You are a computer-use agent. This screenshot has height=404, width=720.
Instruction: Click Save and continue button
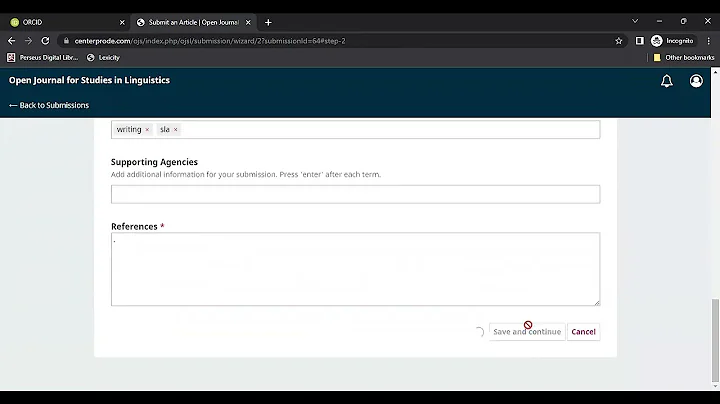527,331
